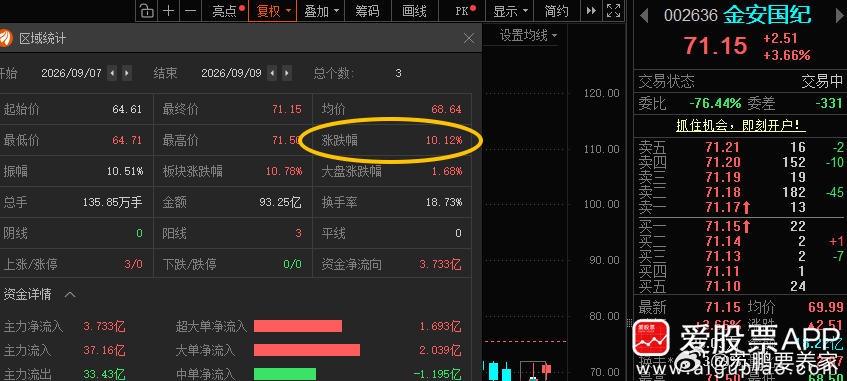847x381 pixels.
Task: Open the 复权 dropdown
Action: pyautogui.click(x=273, y=11)
